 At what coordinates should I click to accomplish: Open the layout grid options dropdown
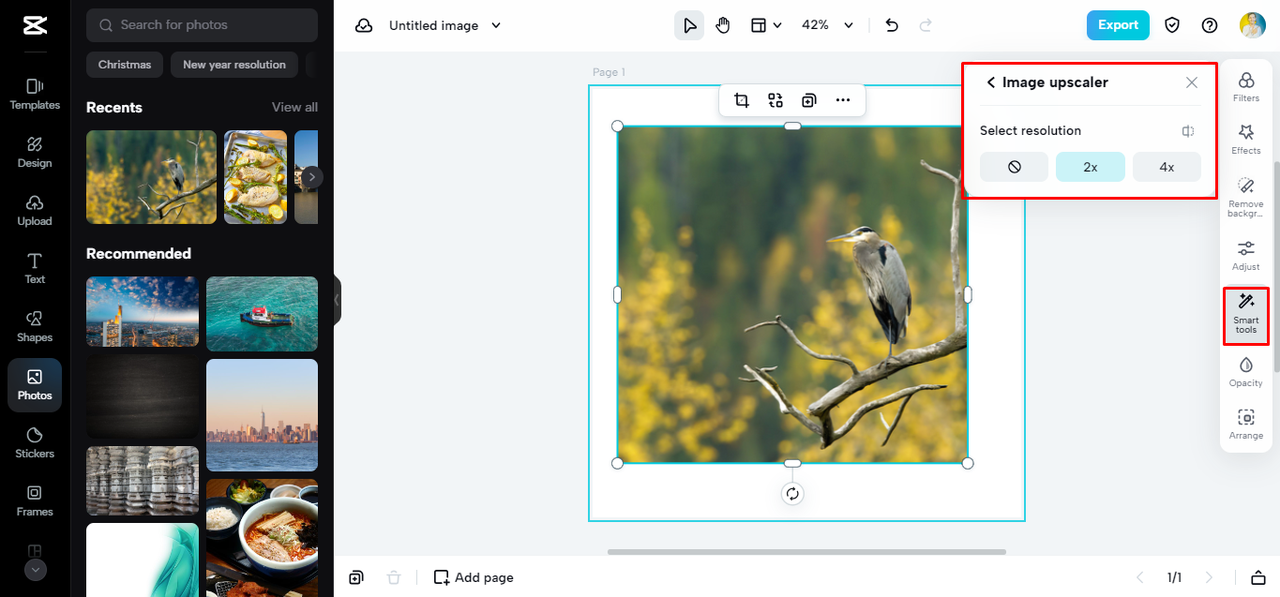(766, 26)
